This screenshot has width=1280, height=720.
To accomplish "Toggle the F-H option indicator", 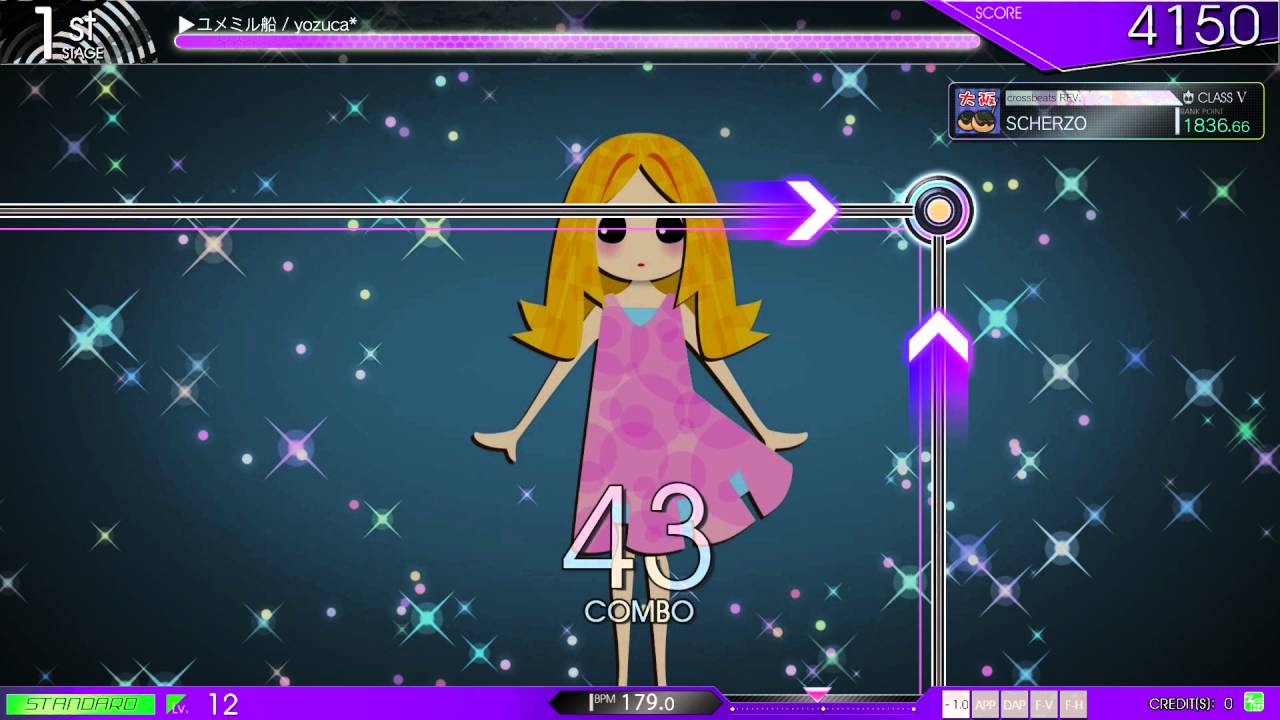I will point(1073,704).
